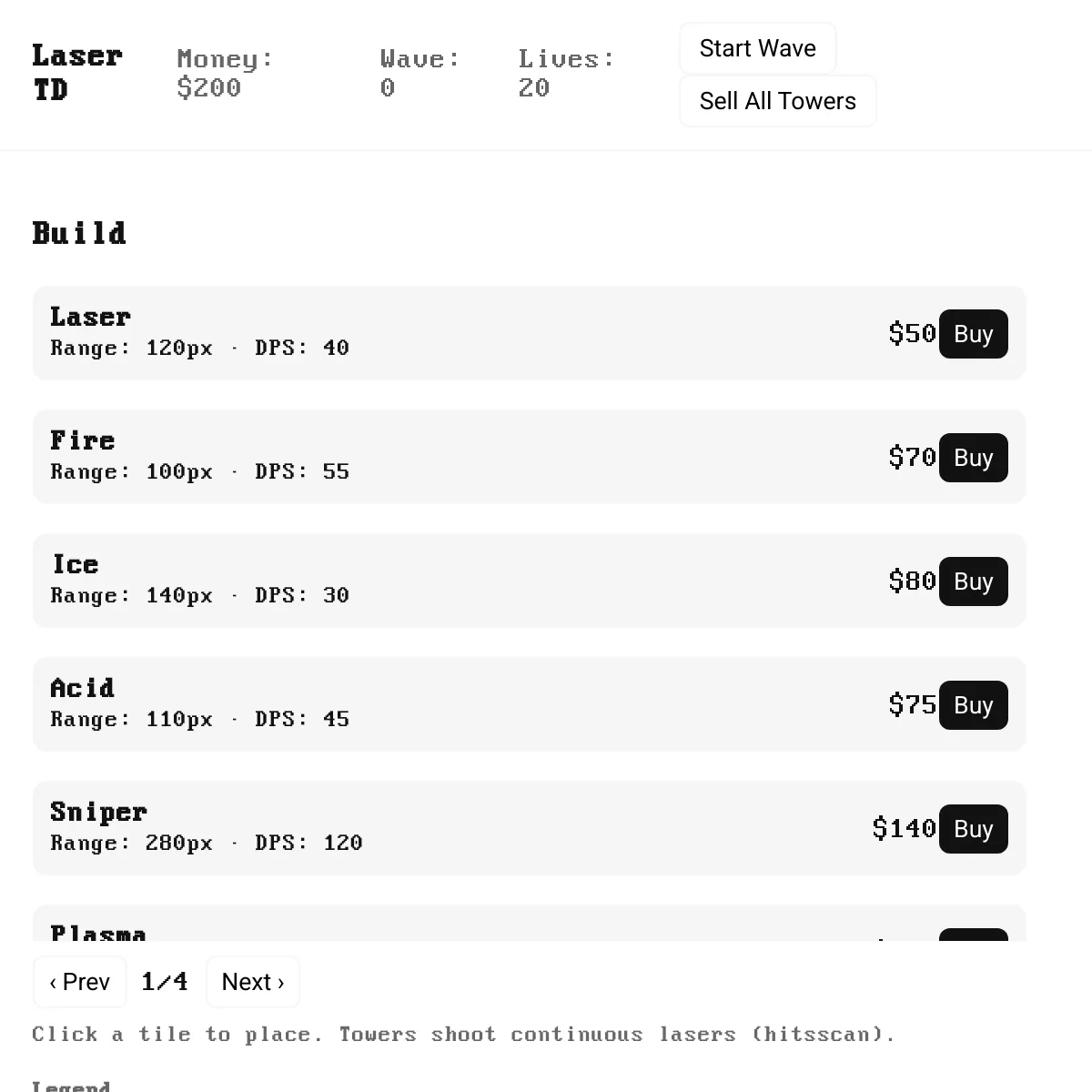Viewport: 1092px width, 1092px height.
Task: Click the Acid tower entry
Action: tap(529, 704)
